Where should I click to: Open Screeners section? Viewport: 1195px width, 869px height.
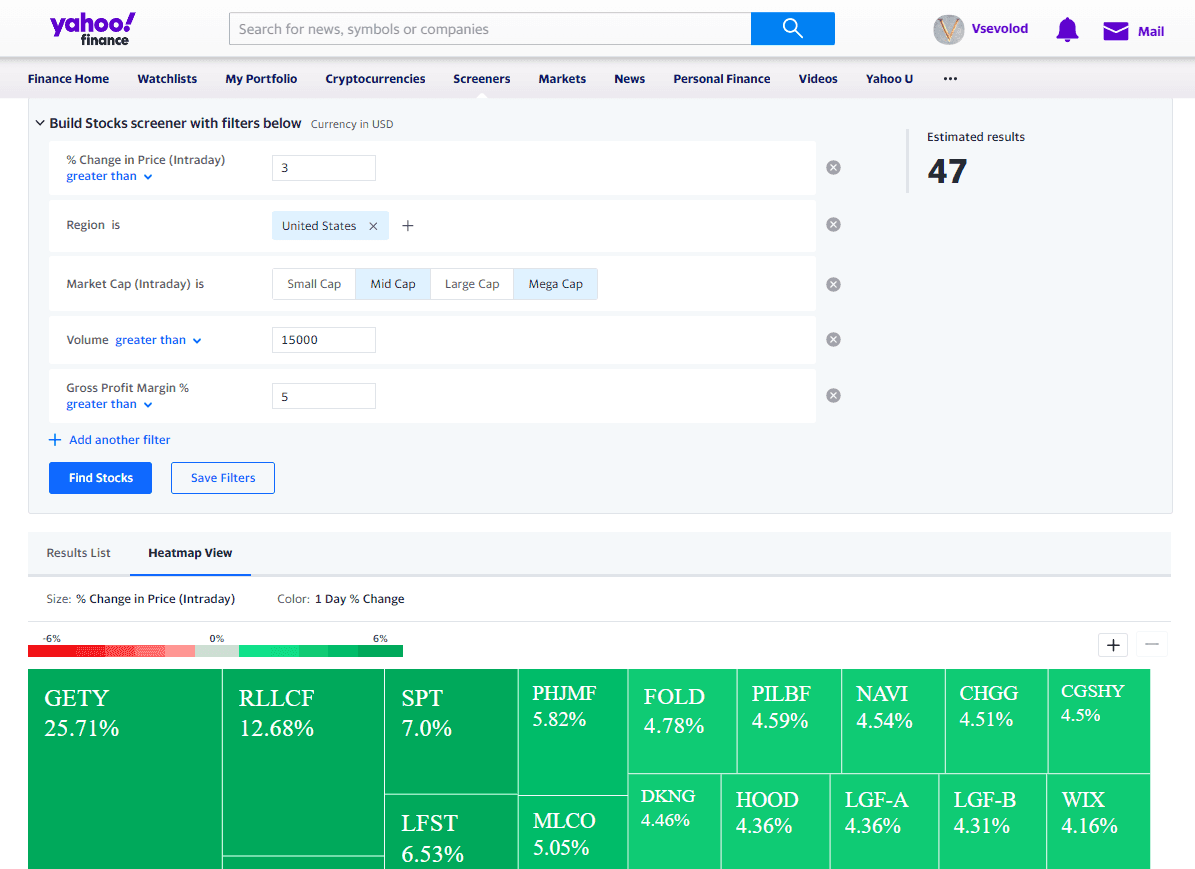coord(482,79)
